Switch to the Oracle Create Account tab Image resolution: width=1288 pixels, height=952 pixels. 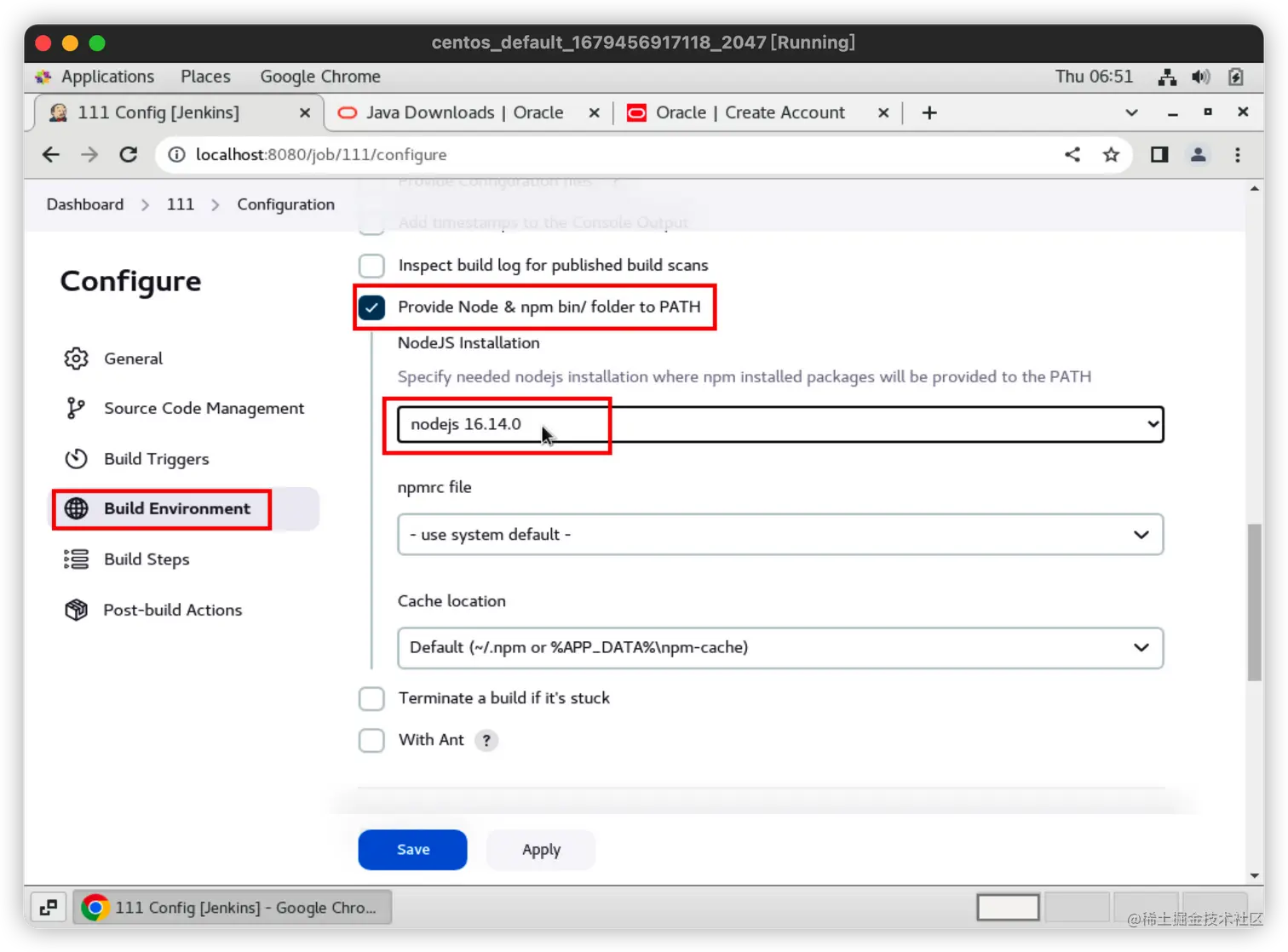(x=756, y=112)
